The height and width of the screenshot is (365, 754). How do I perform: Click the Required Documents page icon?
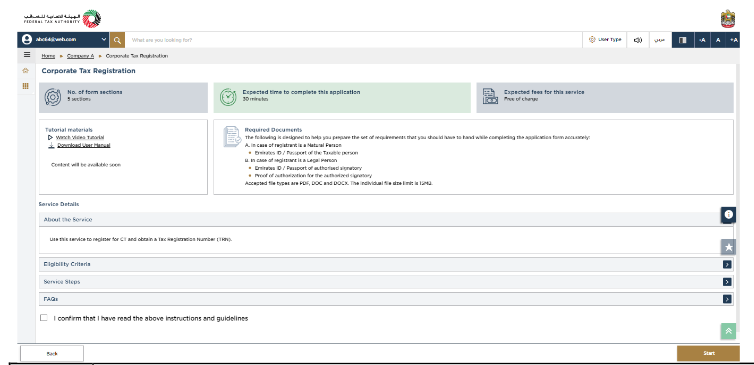232,137
